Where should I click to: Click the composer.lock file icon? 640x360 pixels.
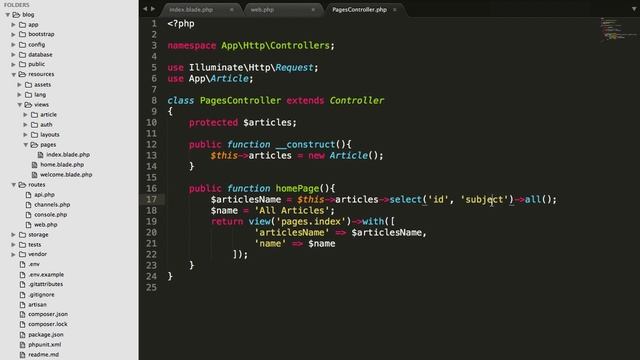[x=22, y=324]
